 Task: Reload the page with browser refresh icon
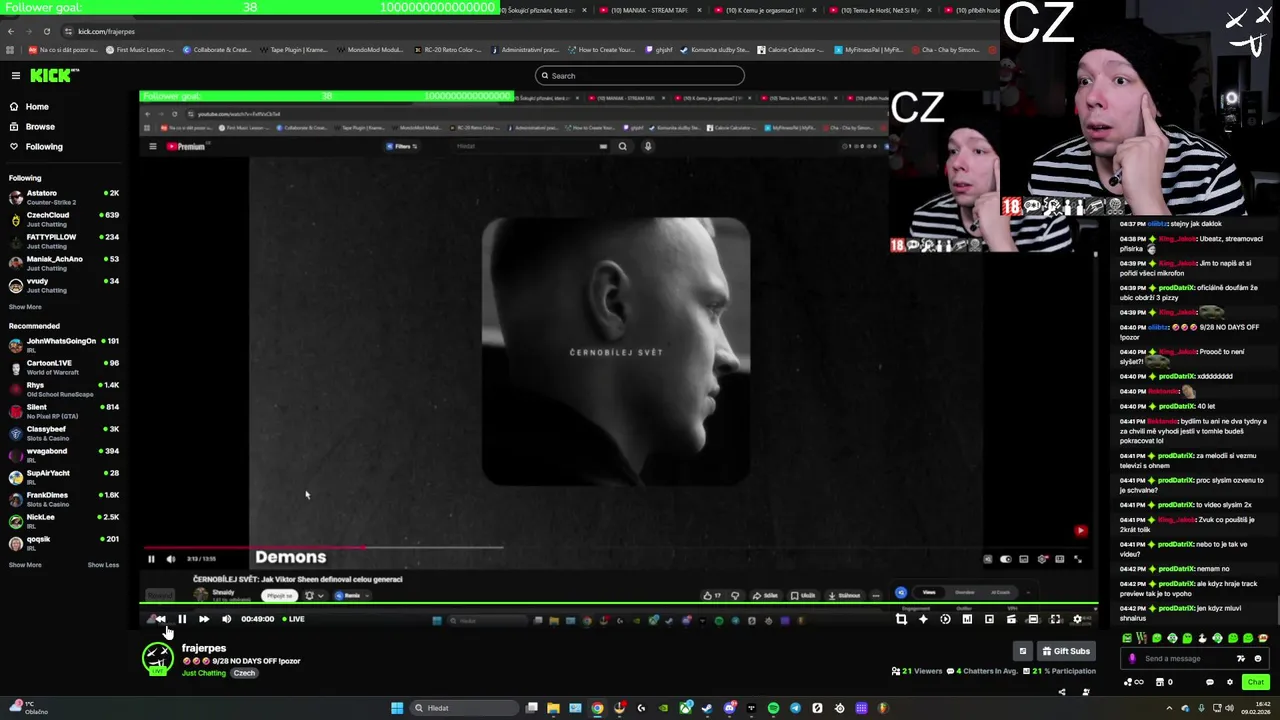tap(46, 31)
